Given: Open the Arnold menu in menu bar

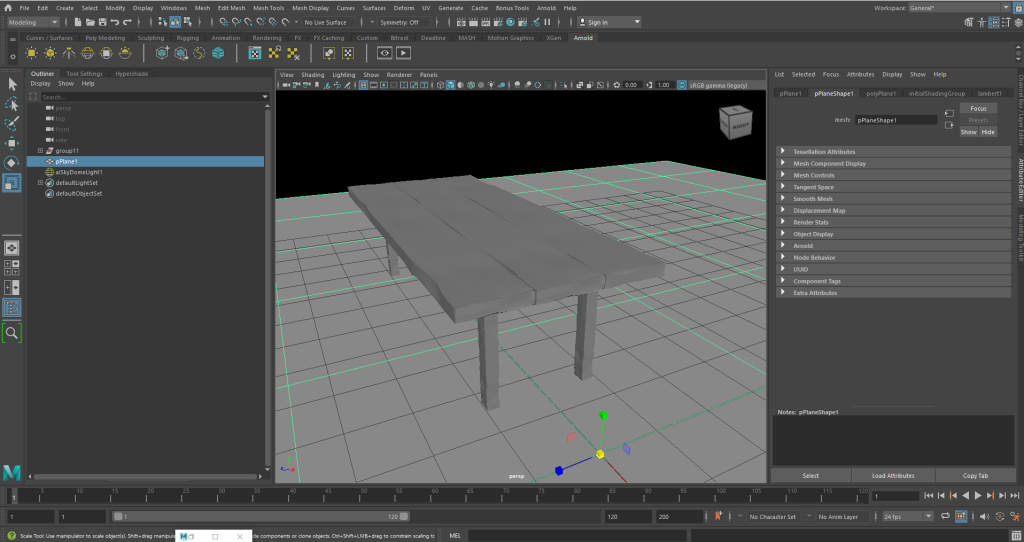Looking at the screenshot, I should click(546, 8).
